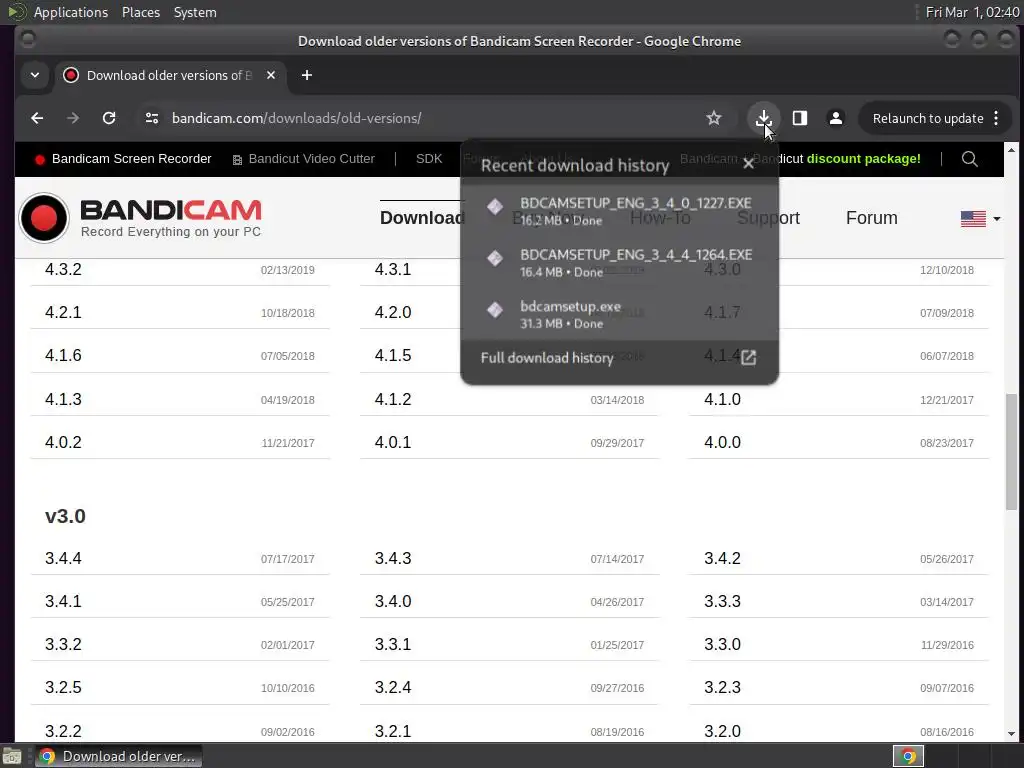Download version 4.0.2
This screenshot has width=1024, height=768.
[x=63, y=442]
